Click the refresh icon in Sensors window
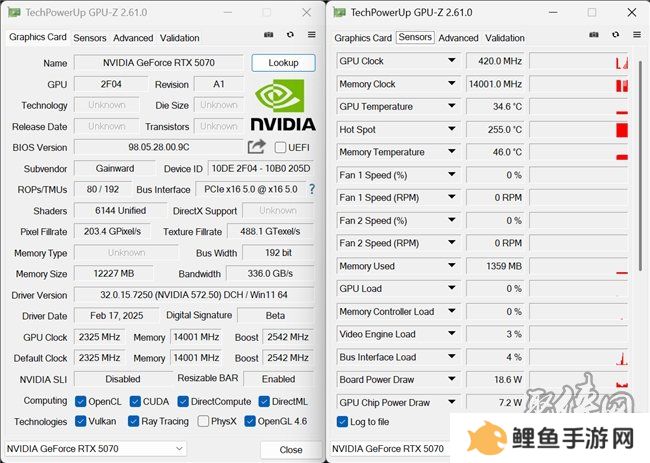This screenshot has width=650, height=463. tap(616, 35)
